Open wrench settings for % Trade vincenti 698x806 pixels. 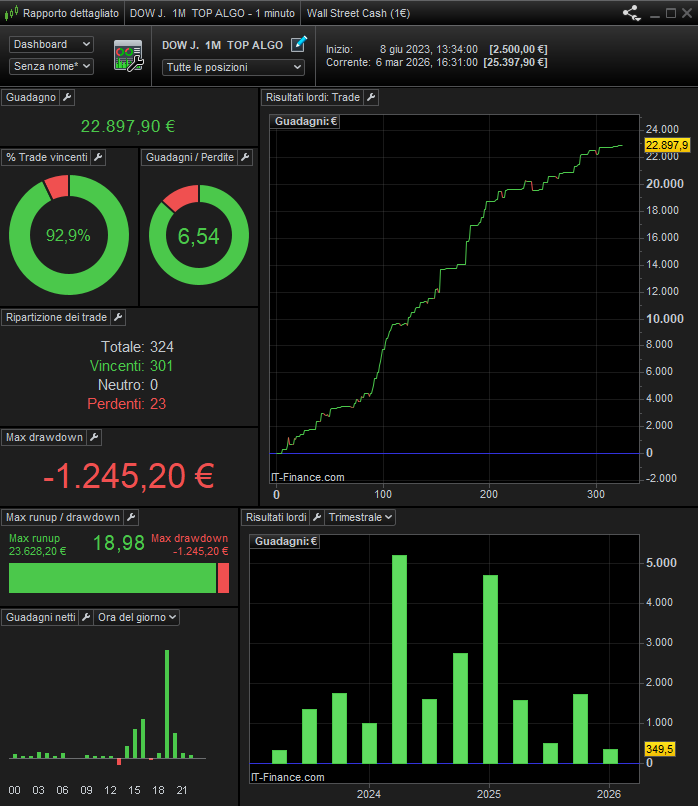(98, 158)
